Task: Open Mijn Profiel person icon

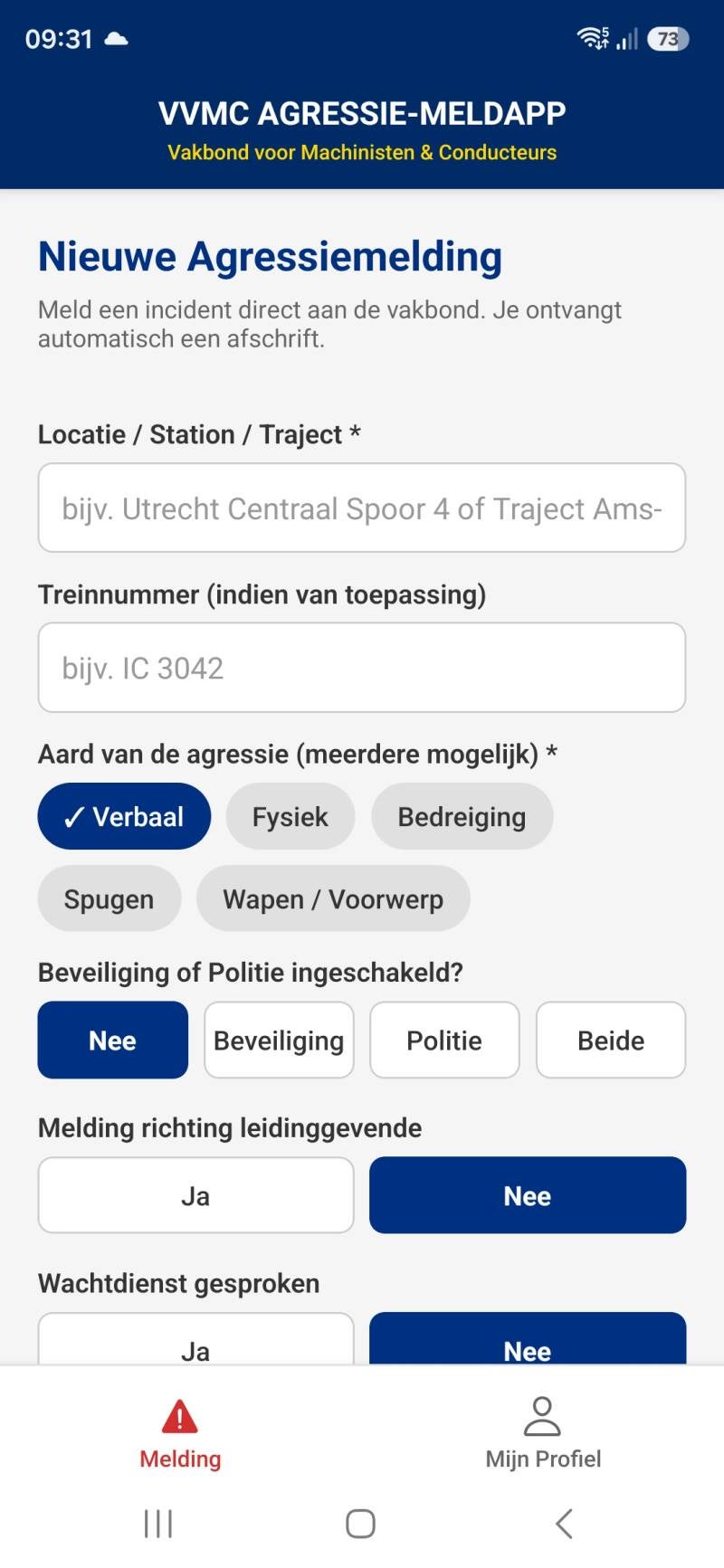Action: (542, 1416)
